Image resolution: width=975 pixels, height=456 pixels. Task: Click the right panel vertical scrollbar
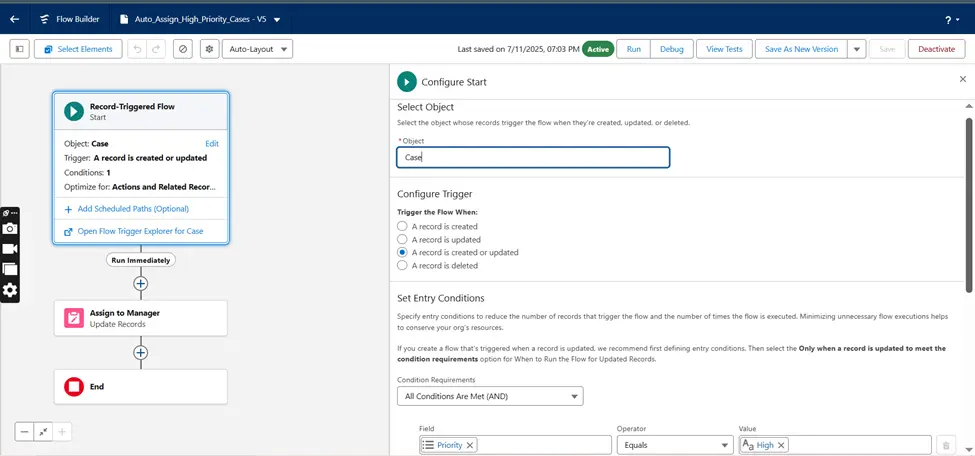click(x=969, y=205)
